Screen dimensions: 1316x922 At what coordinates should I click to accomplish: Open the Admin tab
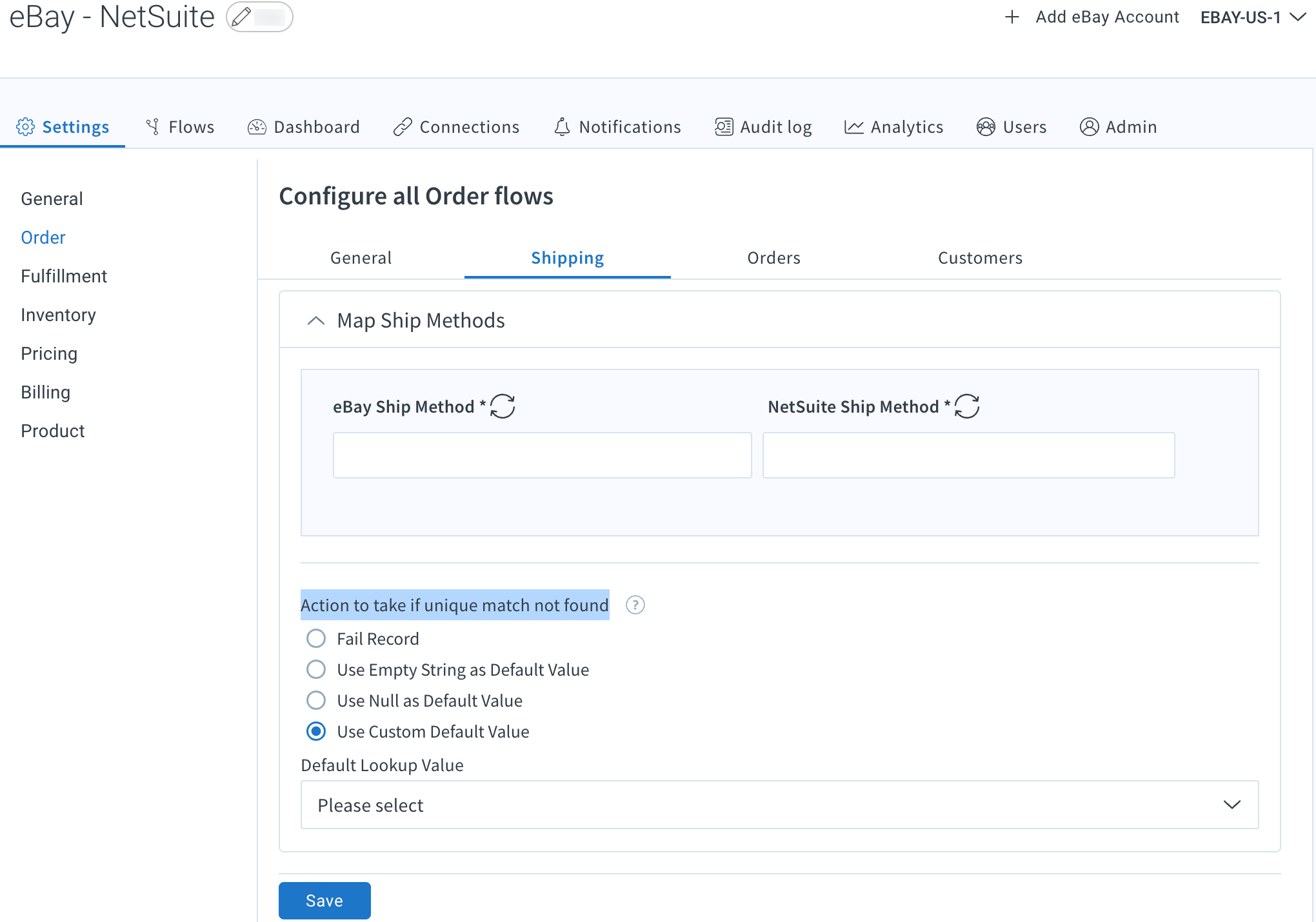1119,127
